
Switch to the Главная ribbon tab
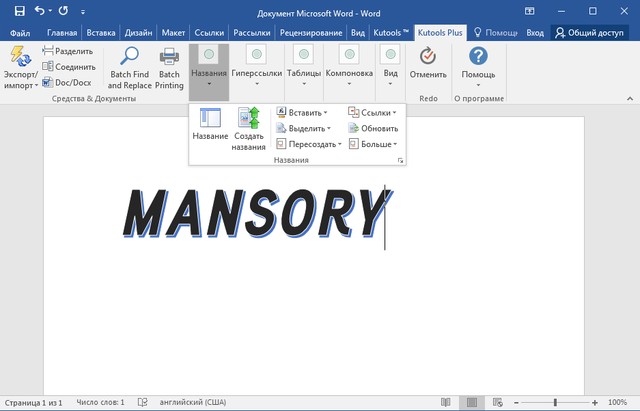[x=61, y=32]
